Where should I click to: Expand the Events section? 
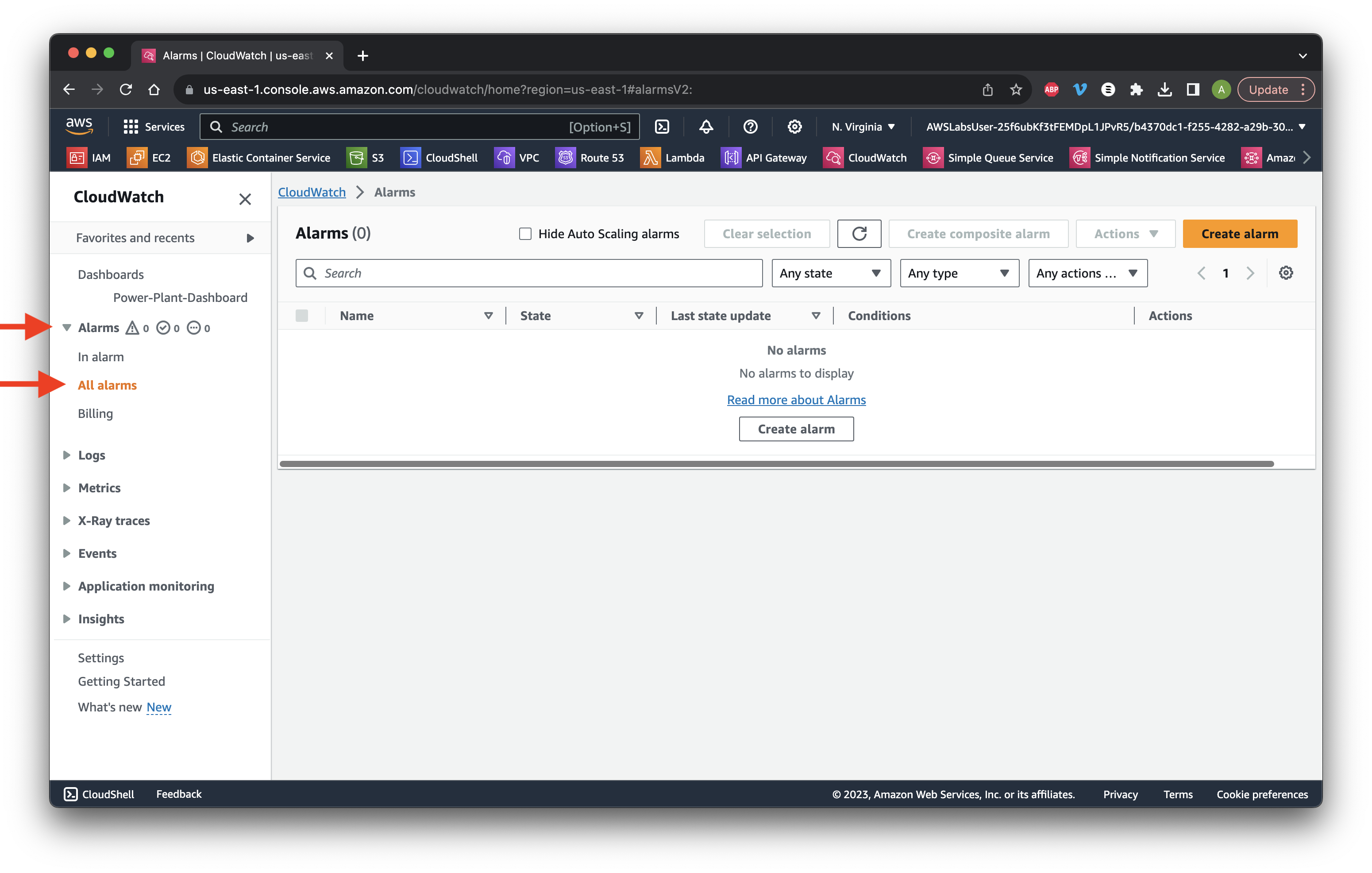(67, 553)
